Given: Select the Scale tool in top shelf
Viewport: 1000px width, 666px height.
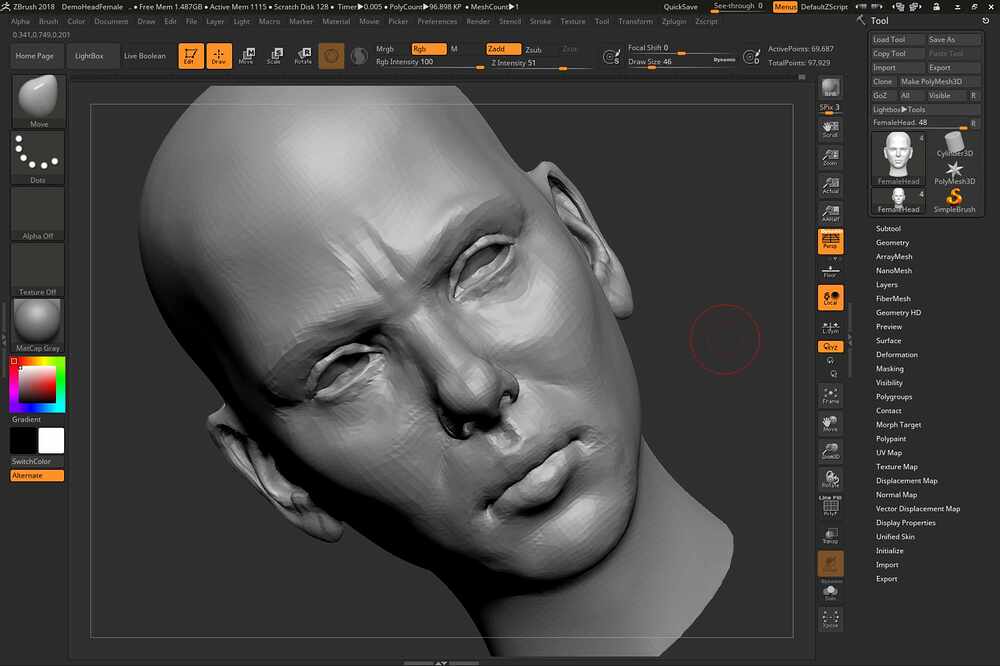Looking at the screenshot, I should pos(275,56).
